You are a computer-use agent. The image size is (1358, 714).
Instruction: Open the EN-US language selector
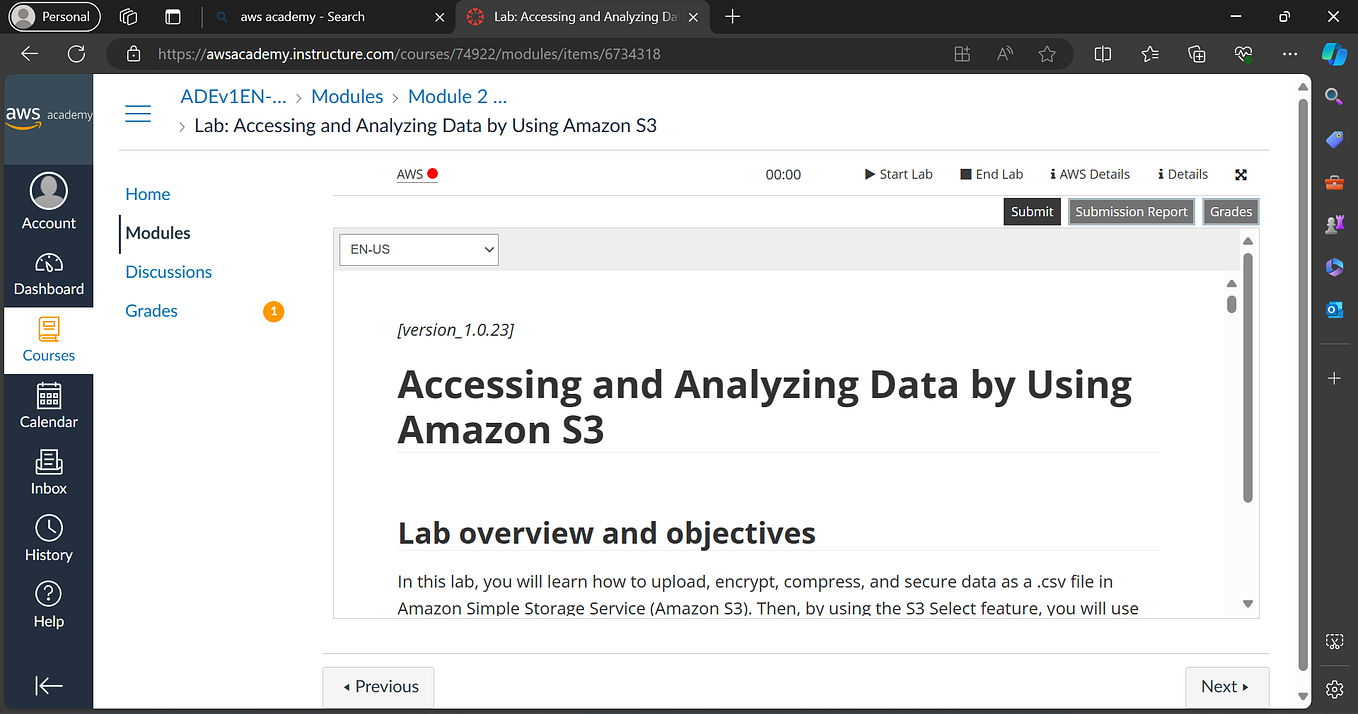coord(418,249)
